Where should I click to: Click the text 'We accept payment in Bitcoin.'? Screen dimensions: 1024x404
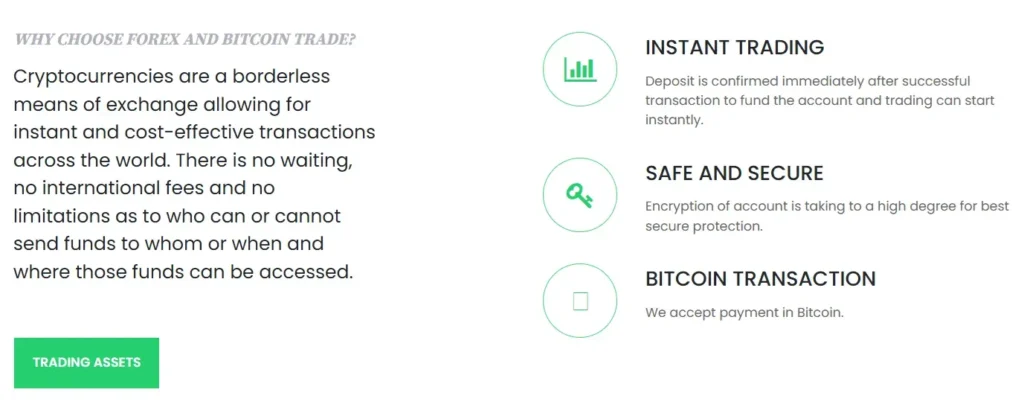pyautogui.click(x=744, y=312)
